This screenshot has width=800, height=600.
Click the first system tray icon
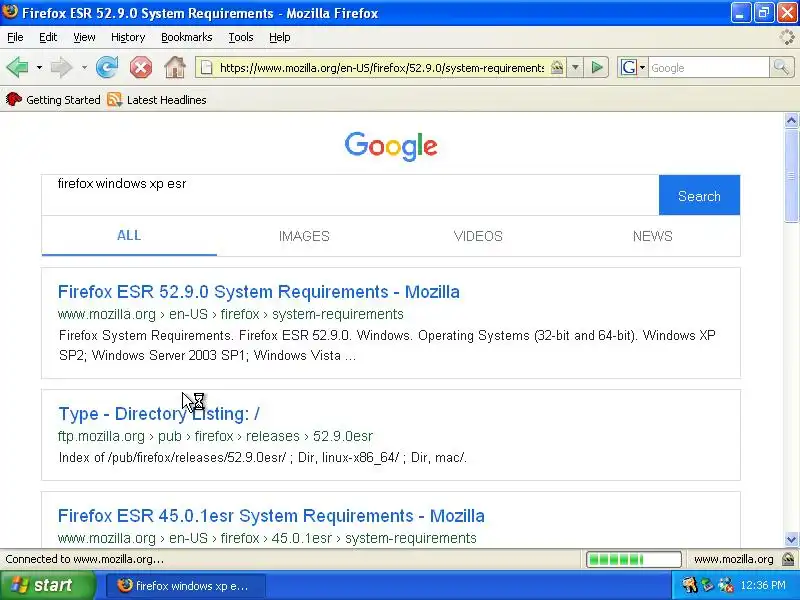(689, 585)
